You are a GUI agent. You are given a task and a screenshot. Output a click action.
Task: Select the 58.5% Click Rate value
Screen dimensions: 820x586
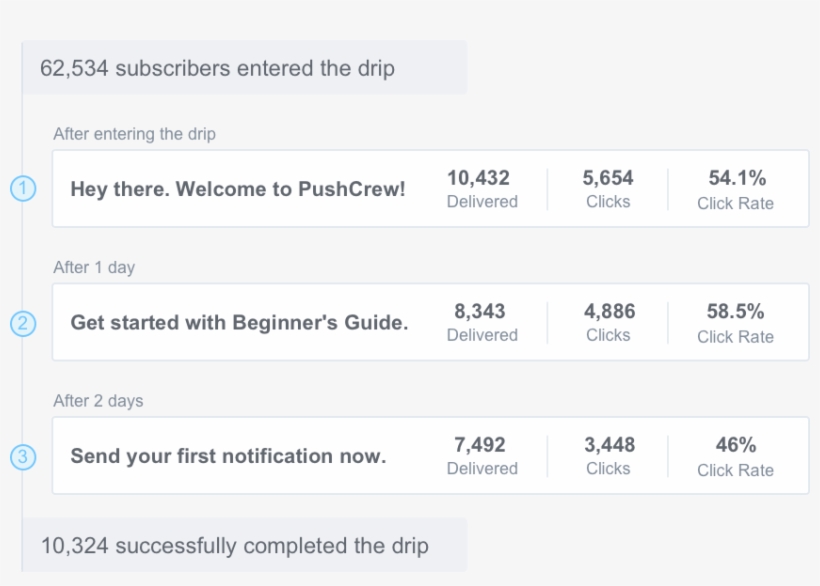[x=736, y=322]
